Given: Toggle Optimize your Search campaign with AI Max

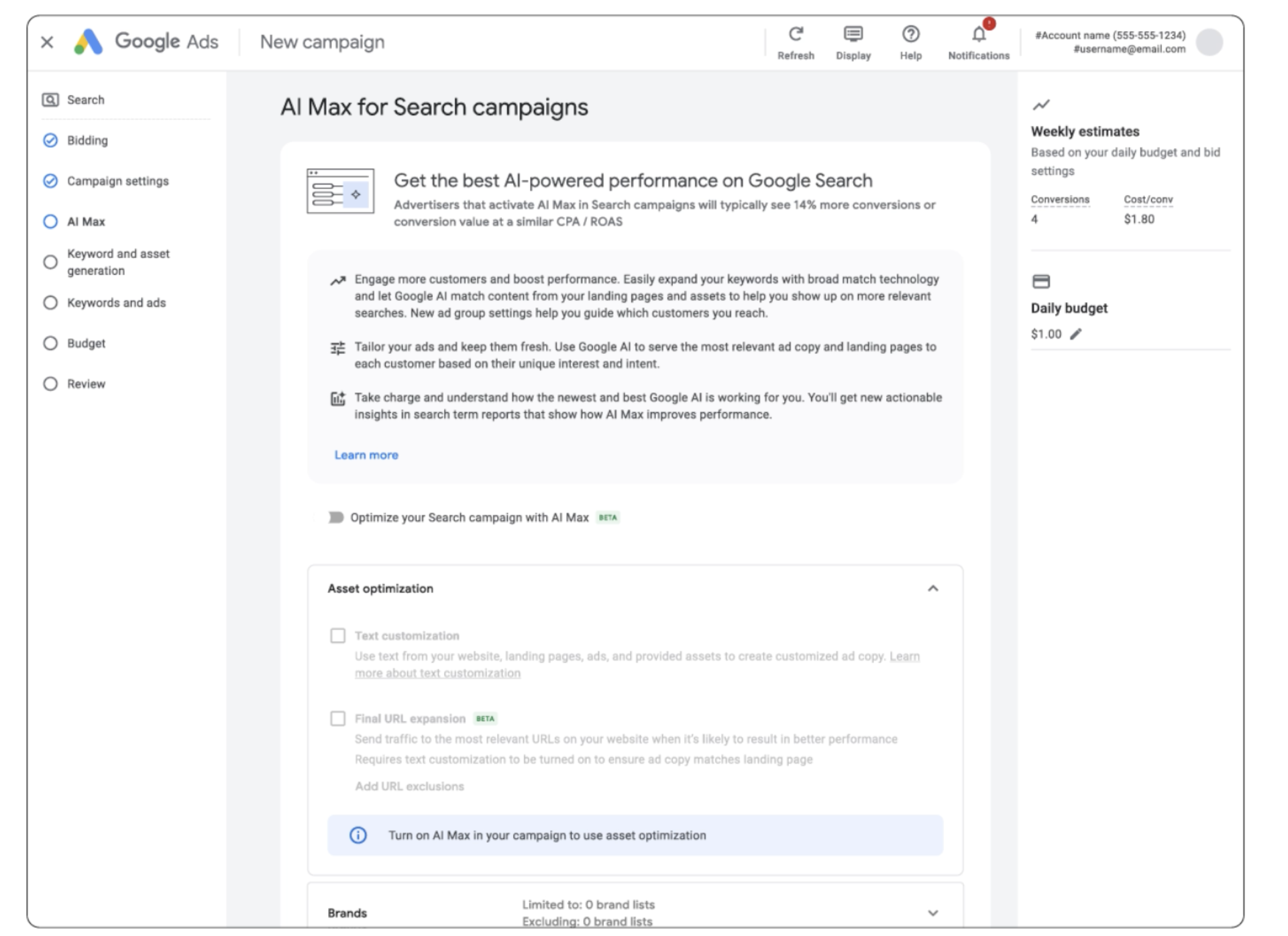Looking at the screenshot, I should pos(335,517).
